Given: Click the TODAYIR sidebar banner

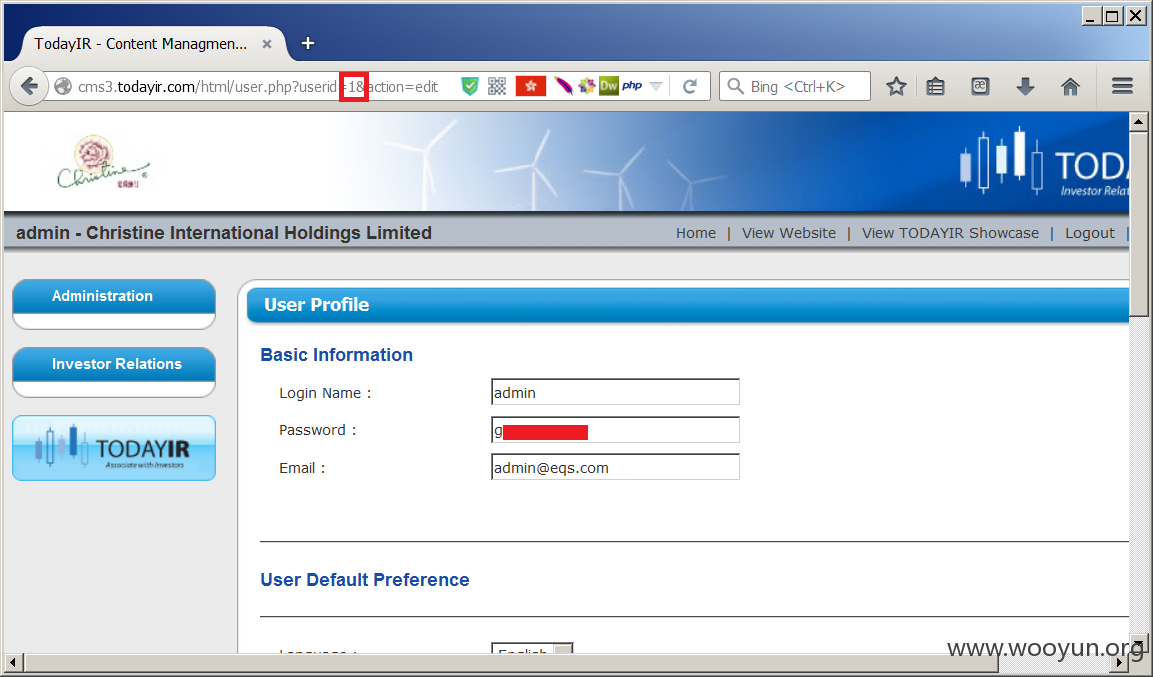Looking at the screenshot, I should click(x=114, y=448).
